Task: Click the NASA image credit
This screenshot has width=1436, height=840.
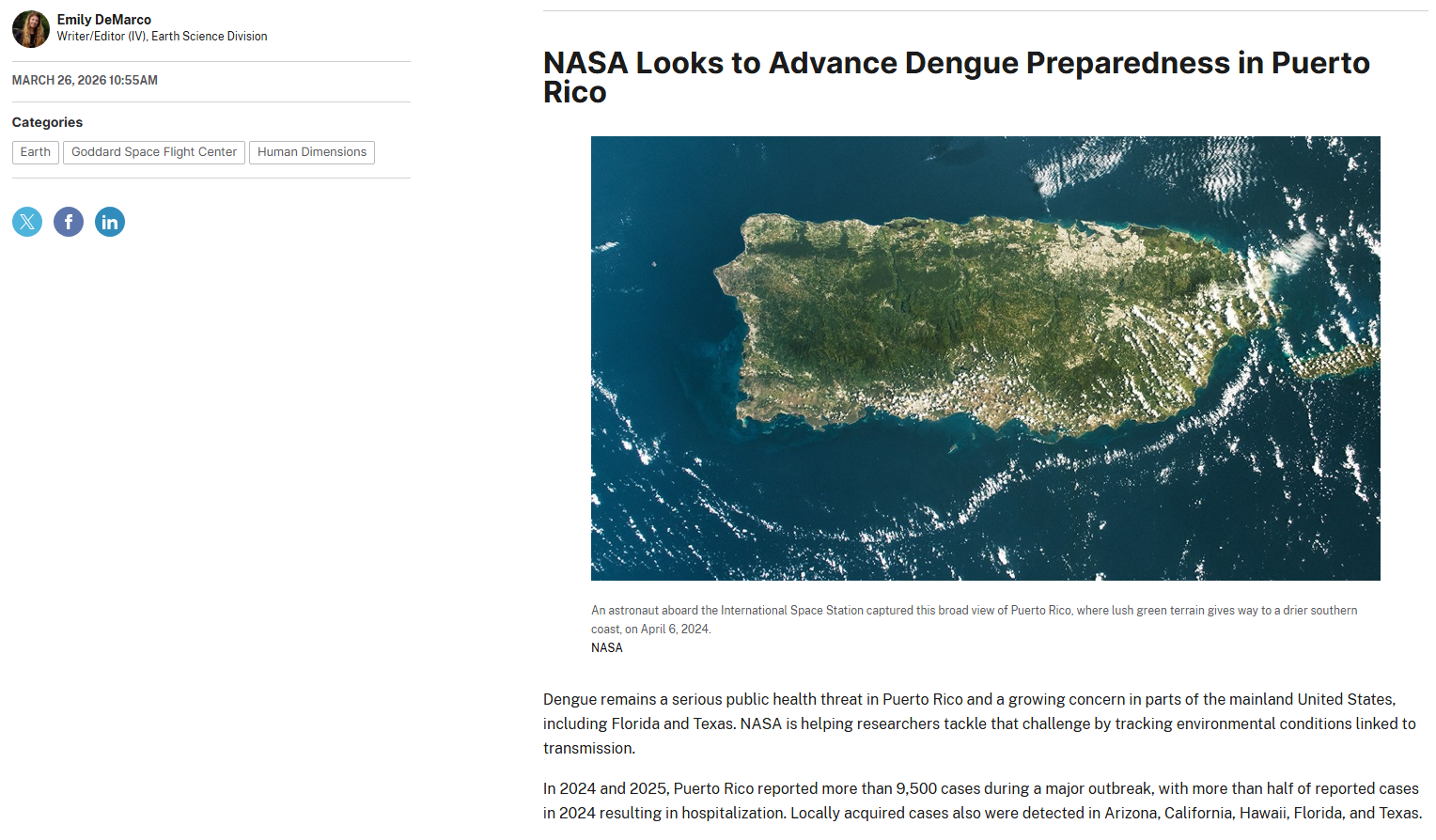Action: (x=606, y=648)
